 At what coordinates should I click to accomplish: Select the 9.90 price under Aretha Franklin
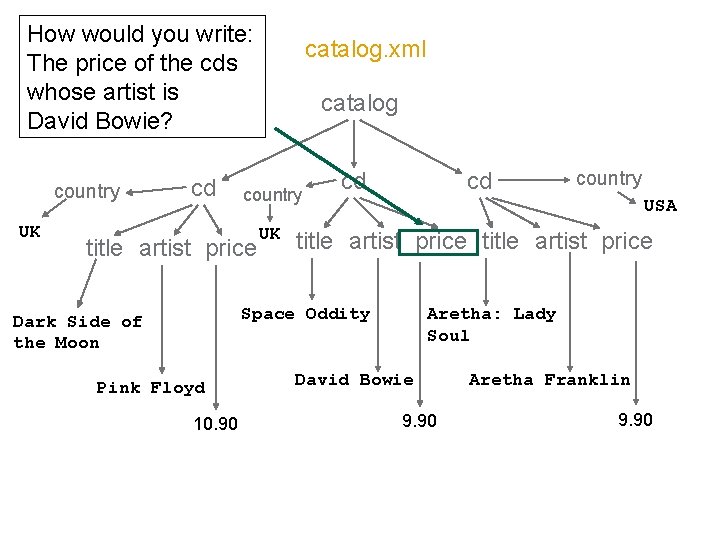click(x=635, y=420)
